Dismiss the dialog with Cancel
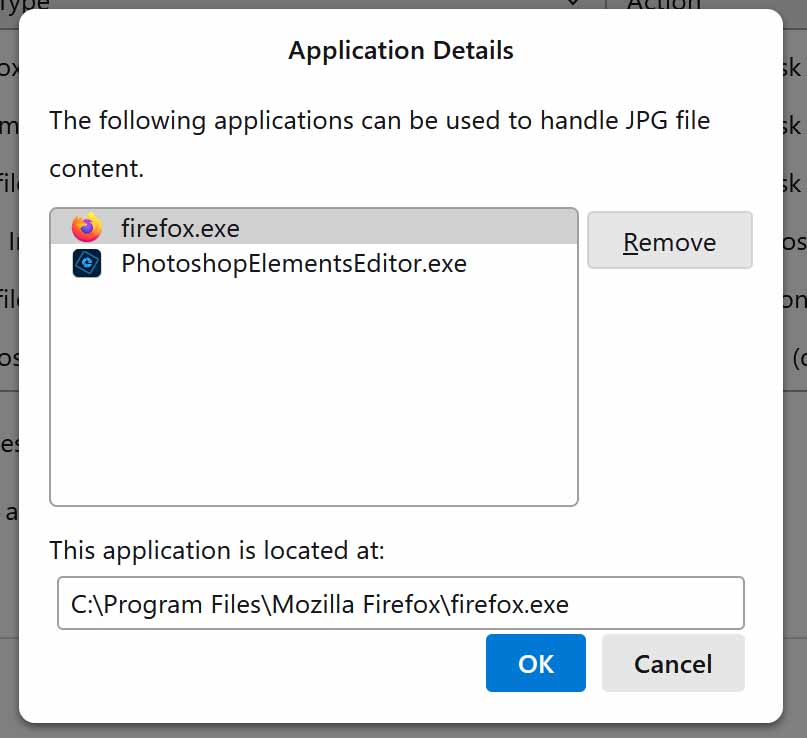This screenshot has height=738, width=807. 673,663
